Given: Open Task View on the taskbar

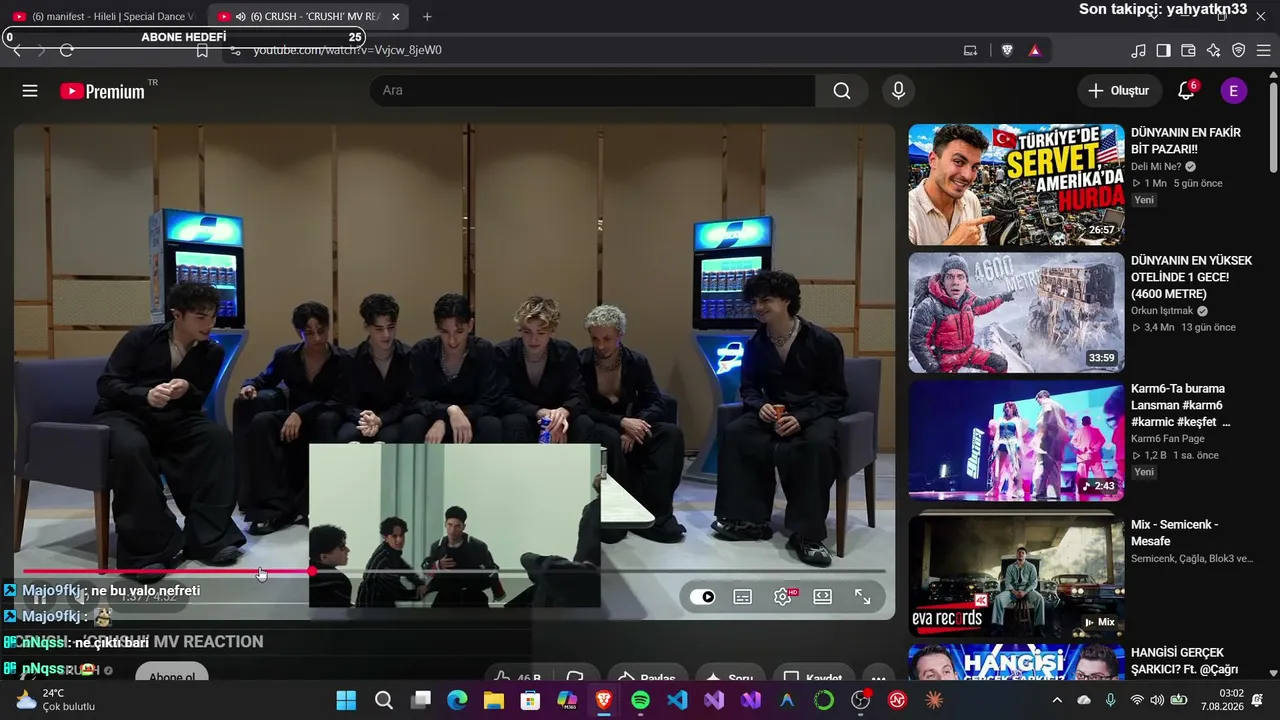Looking at the screenshot, I should 421,700.
